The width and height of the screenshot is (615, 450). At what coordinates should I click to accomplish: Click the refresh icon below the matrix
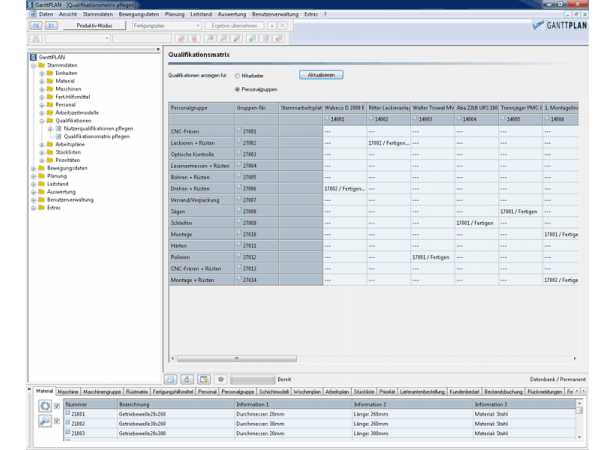coord(171,379)
